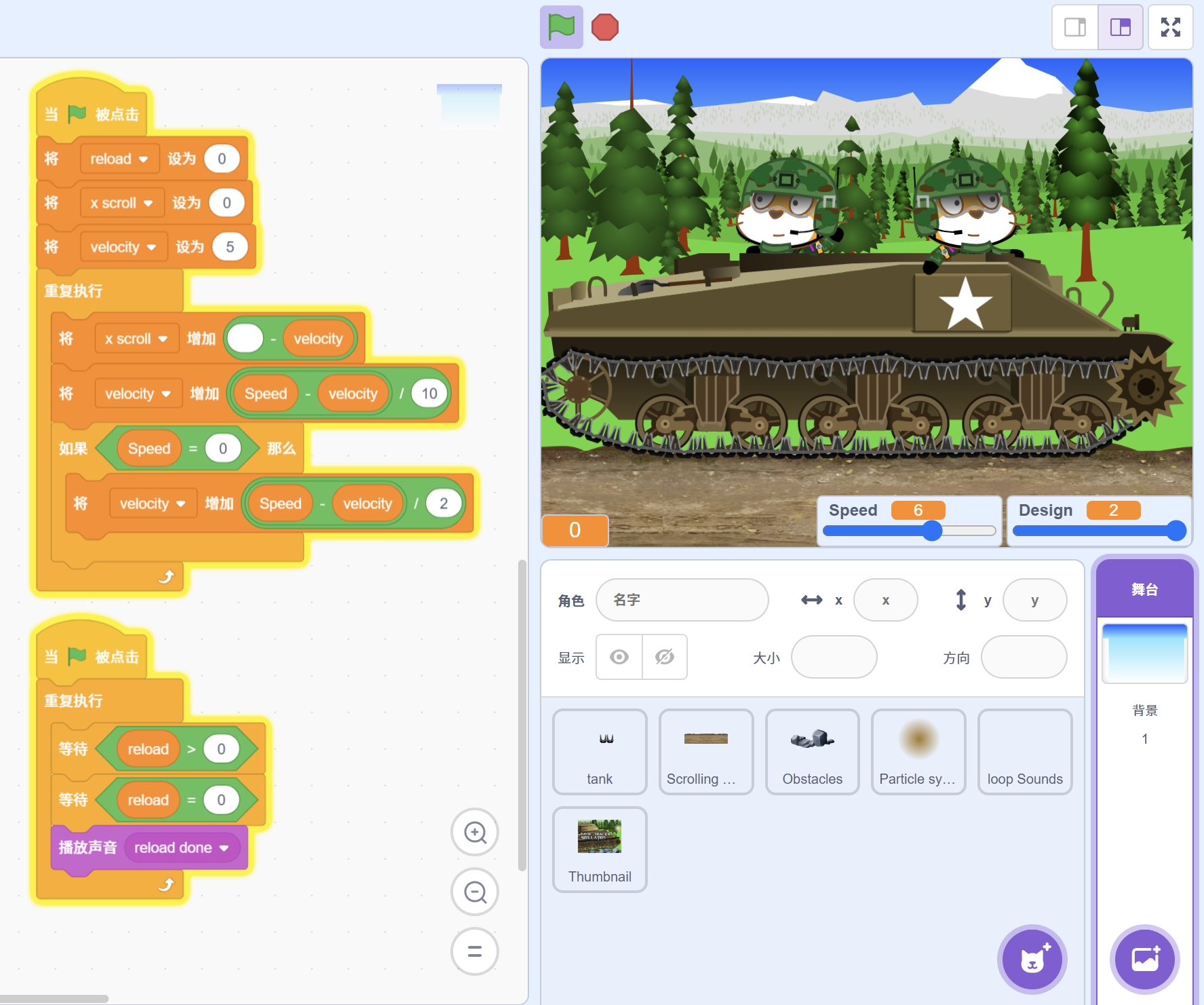The width and height of the screenshot is (1204, 1005).
Task: Reset workspace zoom with equals button
Action: click(x=475, y=951)
